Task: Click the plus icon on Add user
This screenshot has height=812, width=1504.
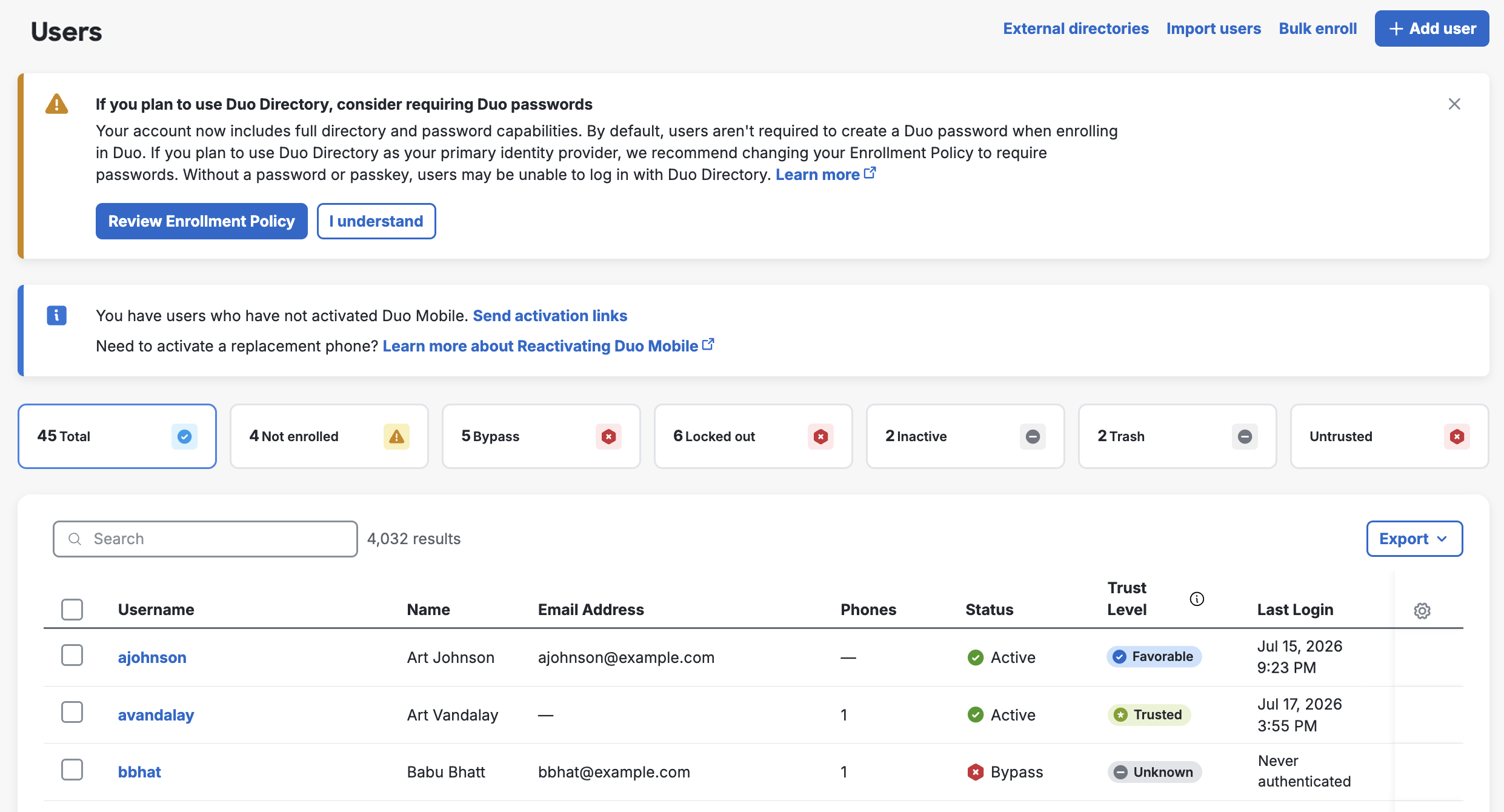Action: tap(1396, 28)
